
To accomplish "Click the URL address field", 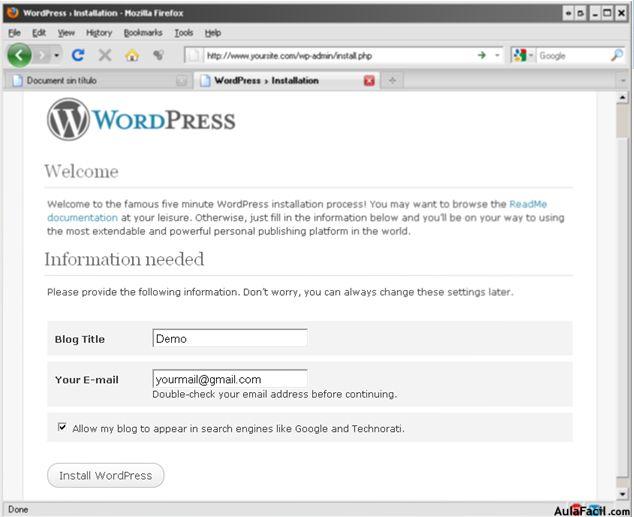I will (340, 55).
